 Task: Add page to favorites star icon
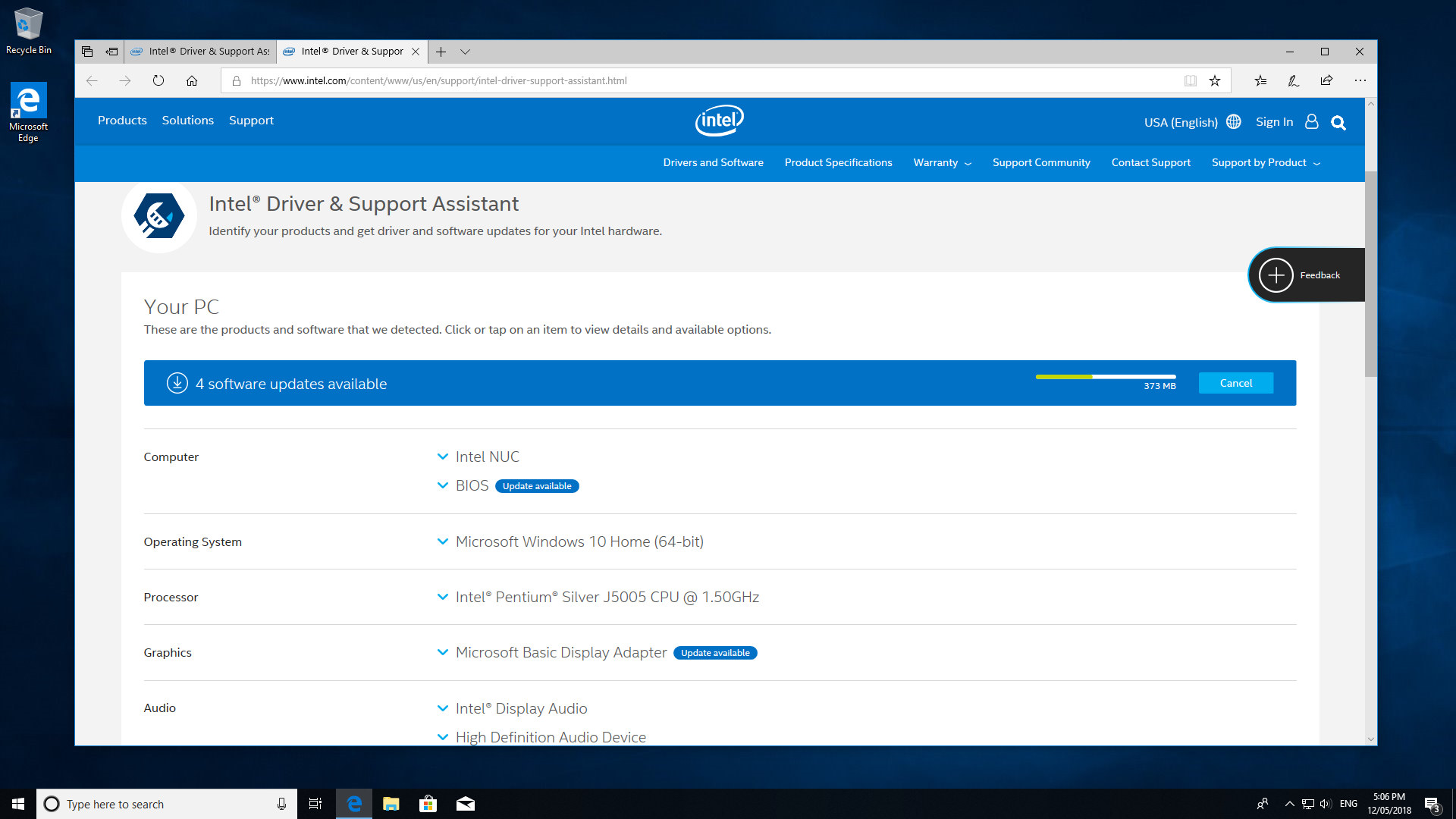click(1215, 80)
